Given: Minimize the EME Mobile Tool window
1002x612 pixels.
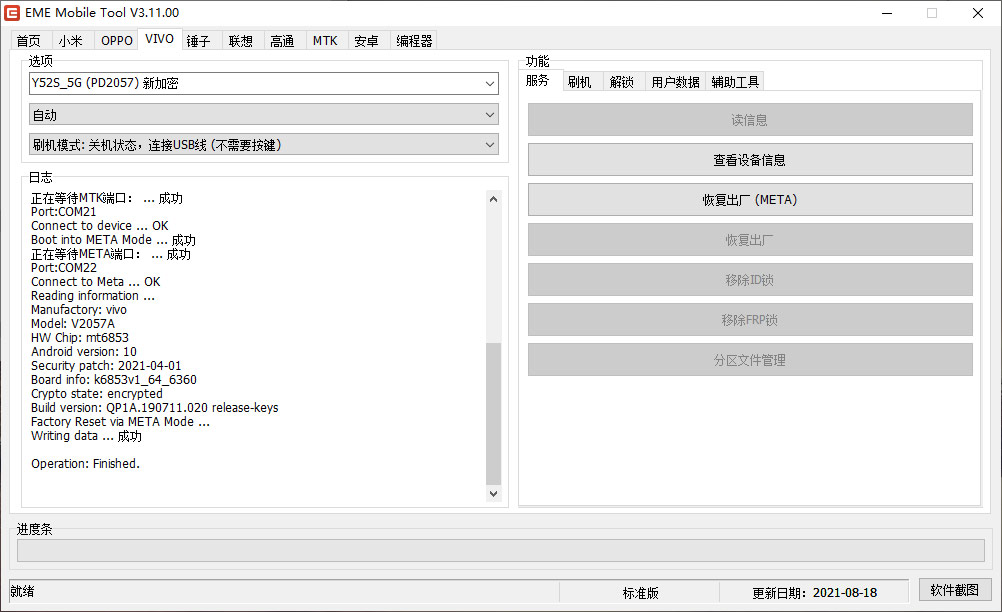Looking at the screenshot, I should pyautogui.click(x=887, y=13).
